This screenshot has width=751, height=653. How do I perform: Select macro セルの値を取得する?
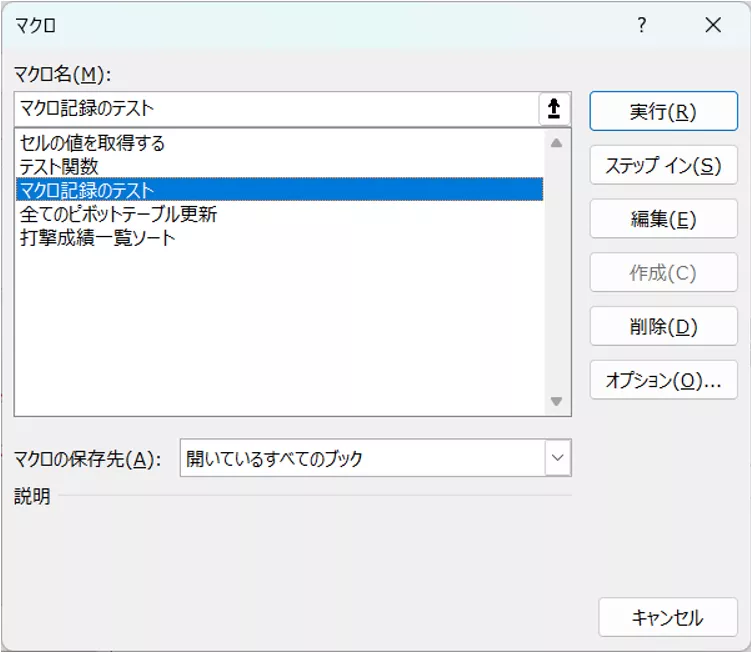(93, 143)
